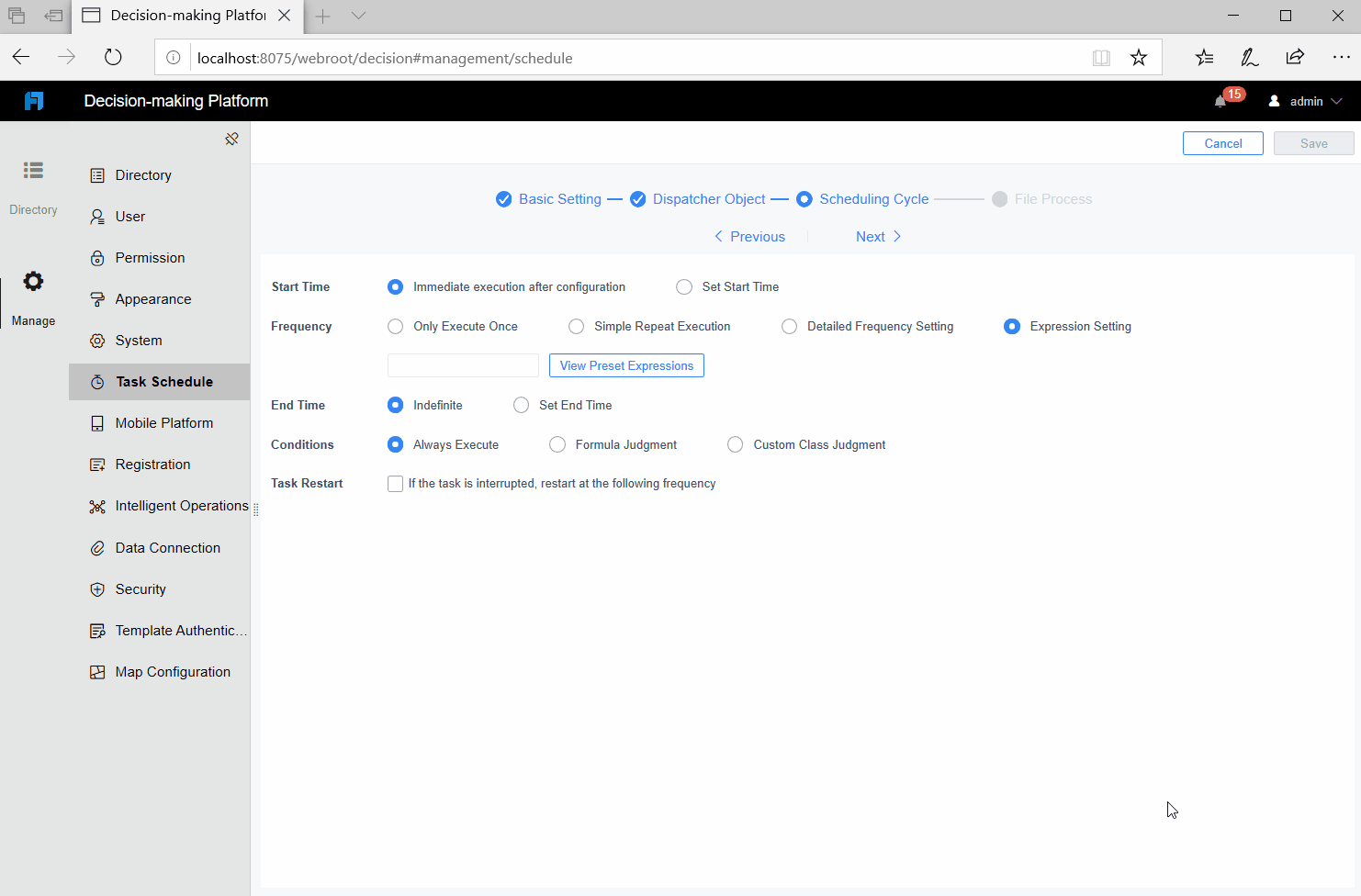Choose Formula Judgment for Conditions
The width and height of the screenshot is (1361, 896).
coord(557,444)
